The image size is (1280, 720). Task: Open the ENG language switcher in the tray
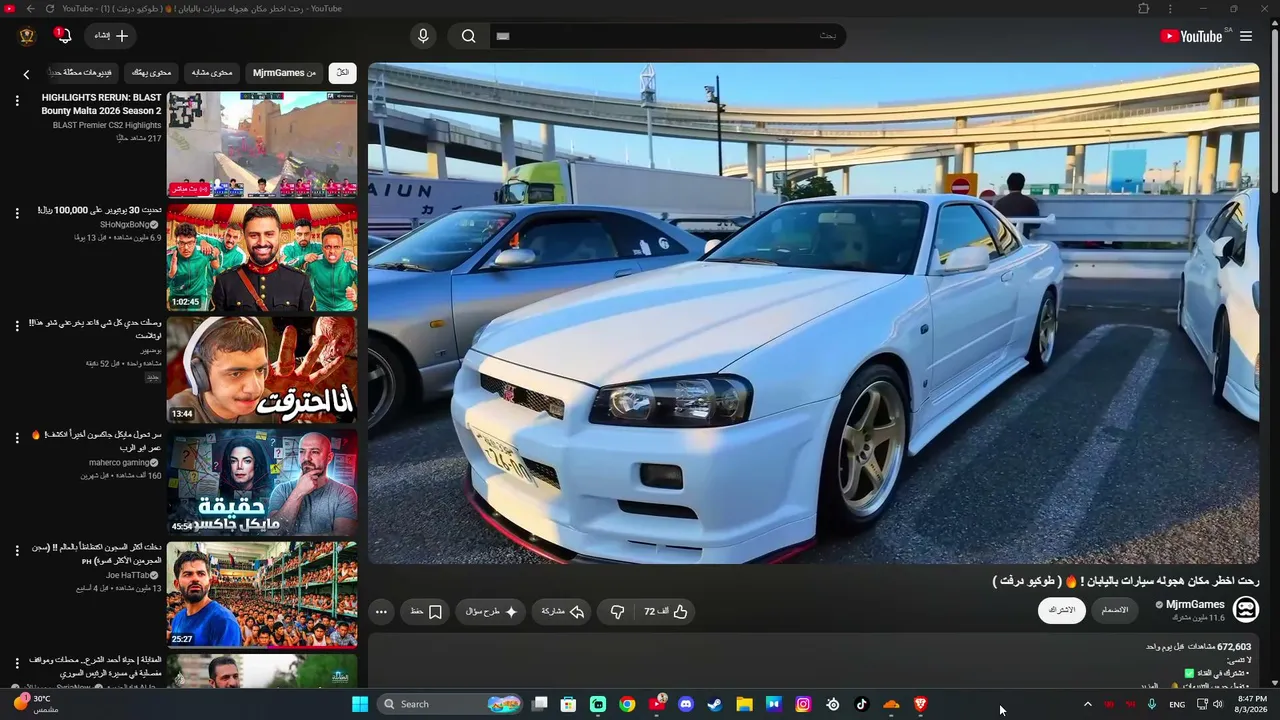tap(1177, 704)
